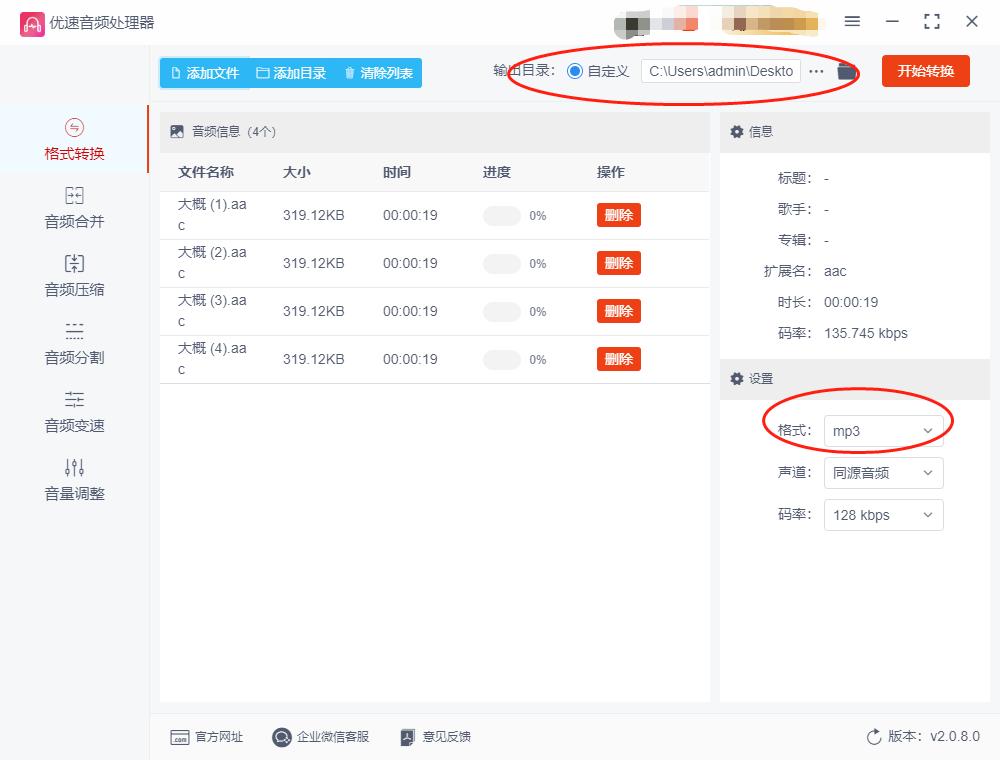Click the progress bar of 大概 (1).aac

coord(501,215)
